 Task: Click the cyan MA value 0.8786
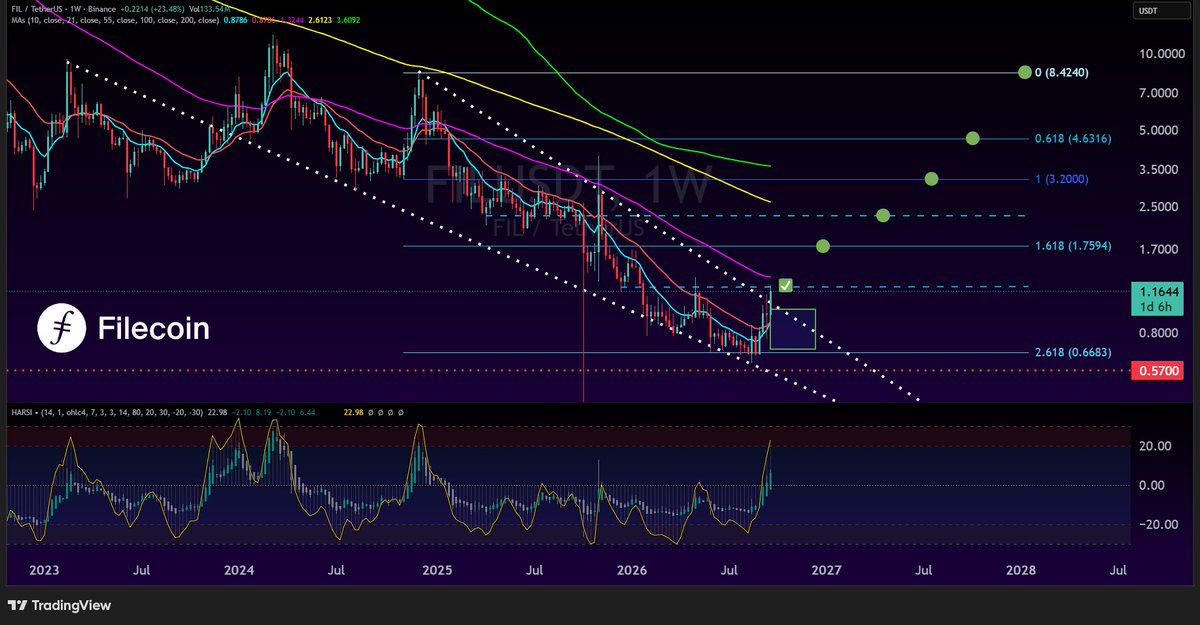(x=235, y=20)
